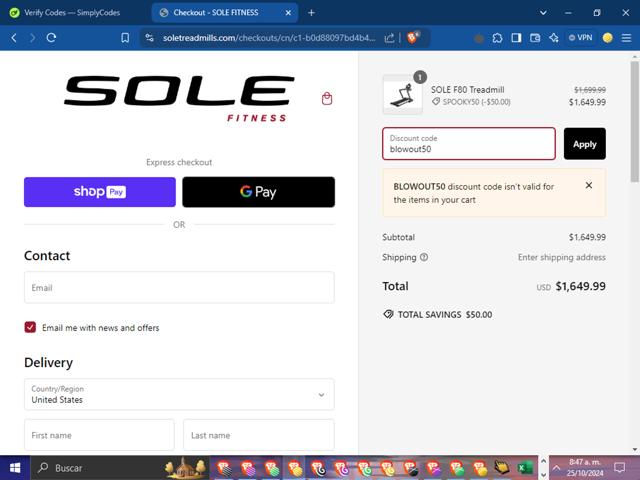
Task: Go back using the browser back arrow
Action: (x=14, y=38)
